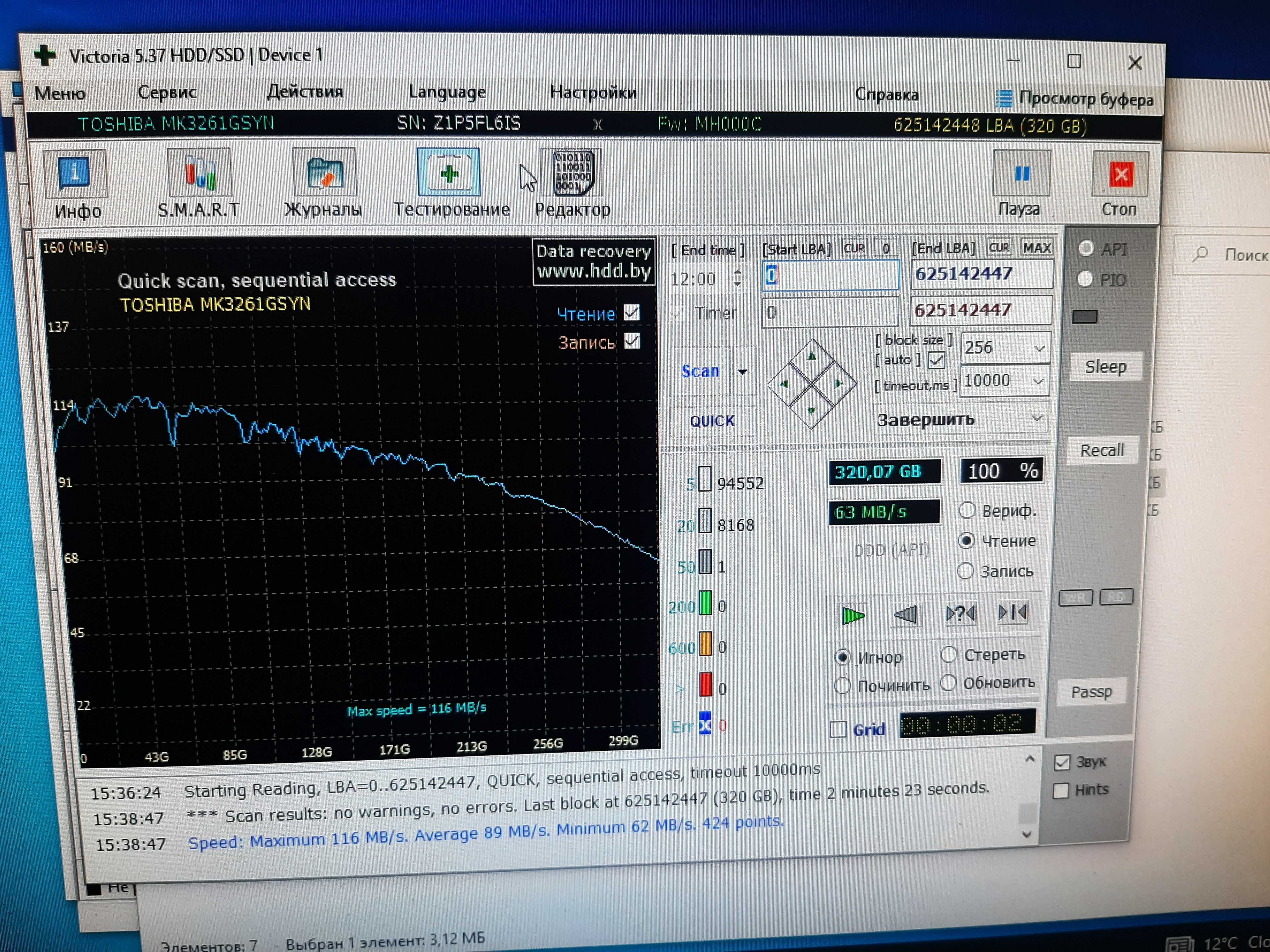Open the Настройки menu

tap(594, 92)
